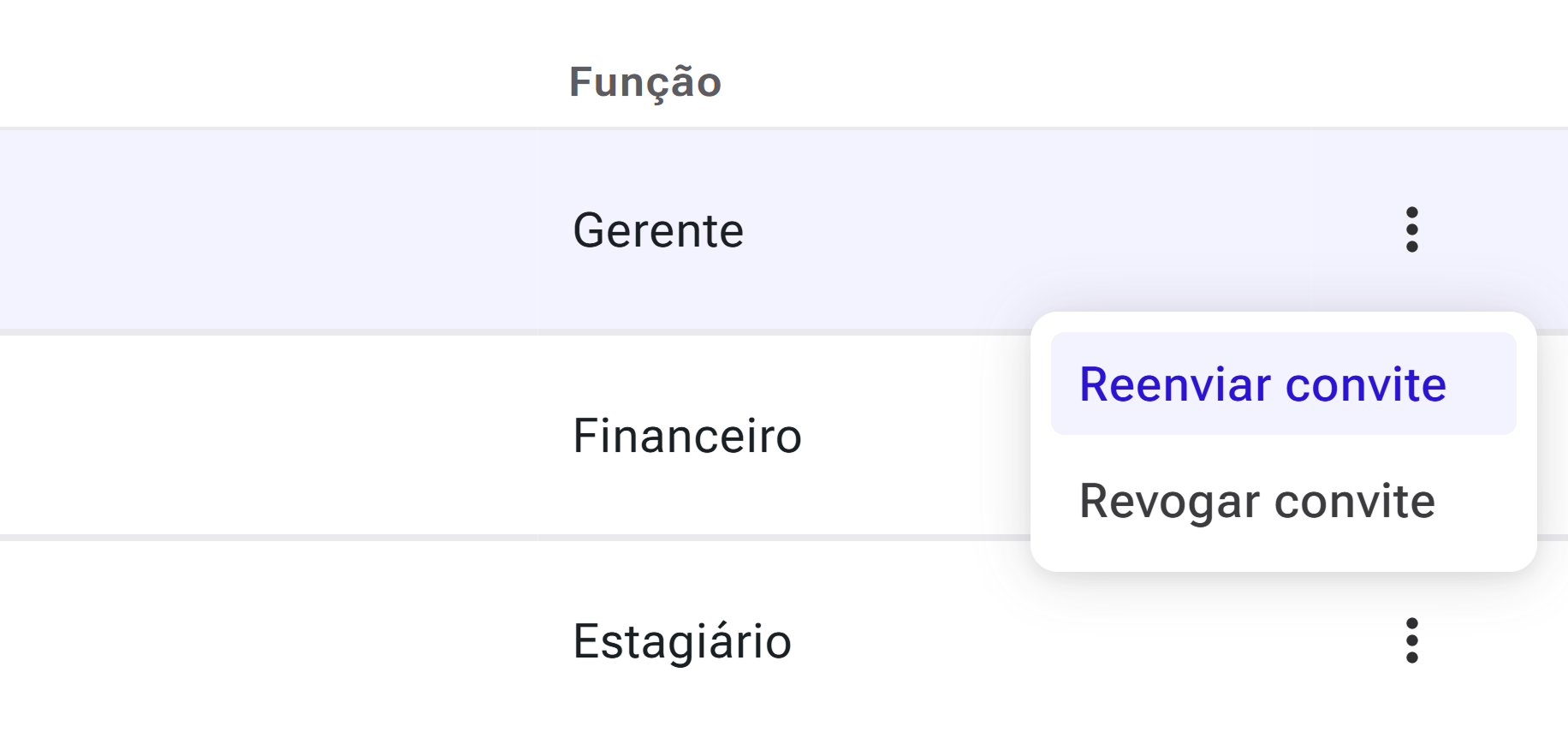The height and width of the screenshot is (732, 1568).
Task: Select the Estagiário role cell
Action: [x=682, y=641]
